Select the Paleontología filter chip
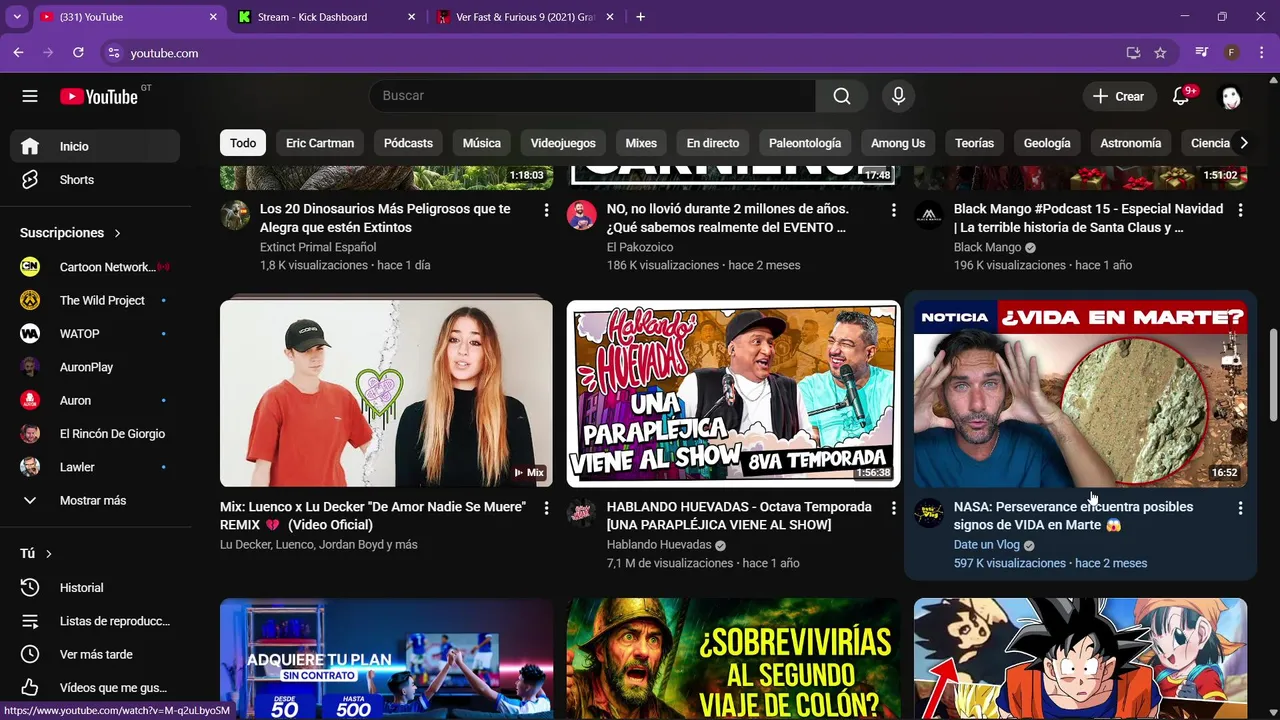 pyautogui.click(x=805, y=143)
